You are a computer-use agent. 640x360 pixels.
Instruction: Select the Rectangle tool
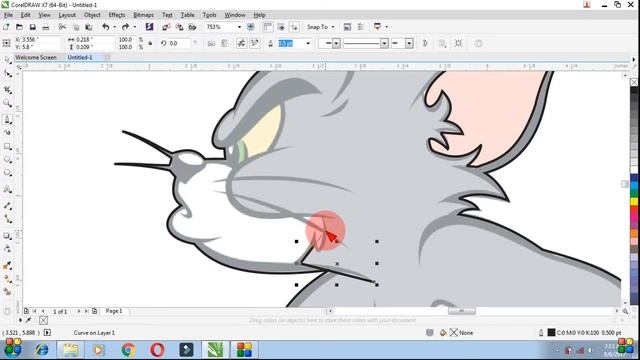click(x=7, y=147)
